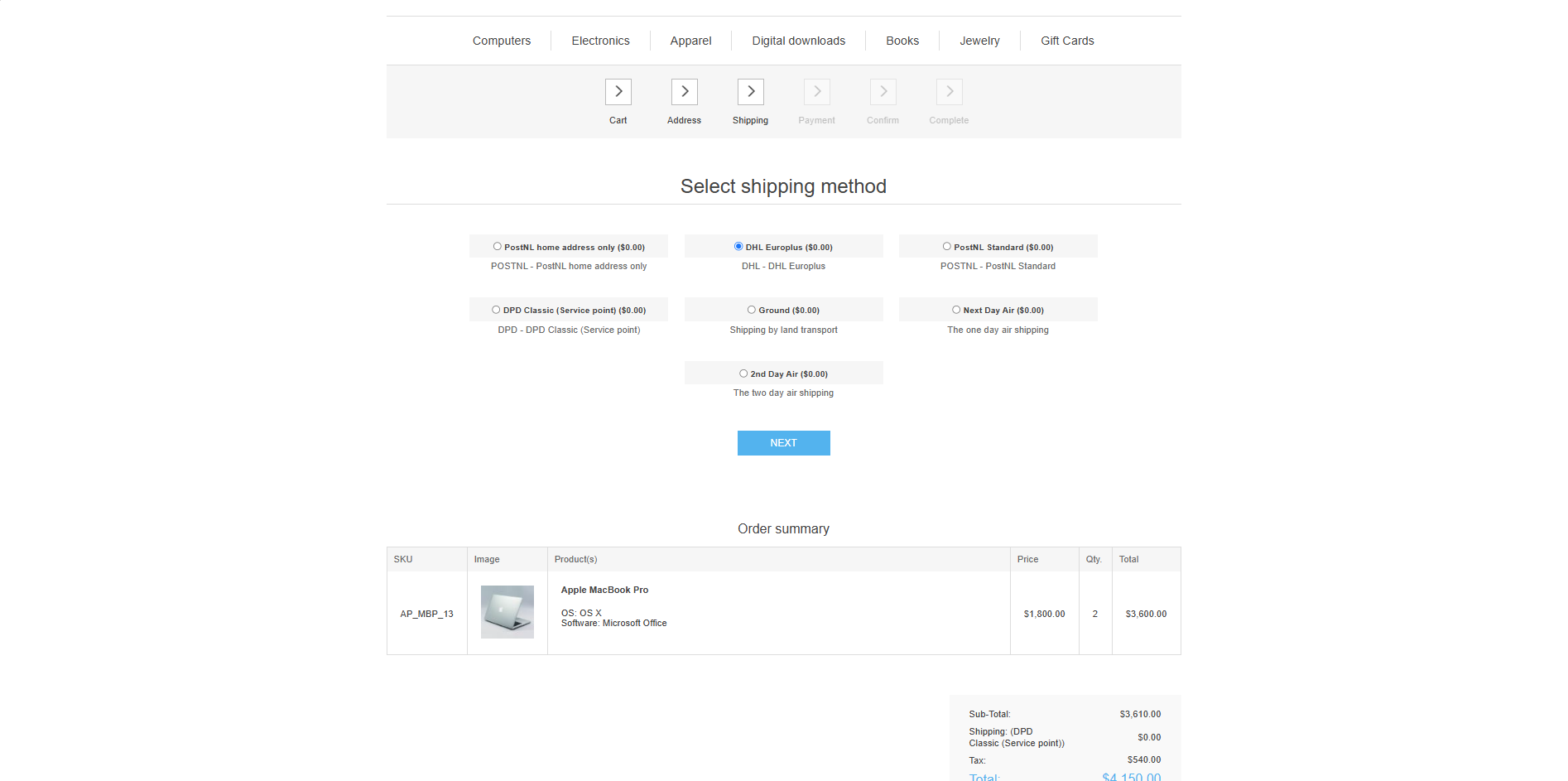Viewport: 1568px width, 781px height.
Task: Click the Address step arrow icon
Action: click(685, 92)
